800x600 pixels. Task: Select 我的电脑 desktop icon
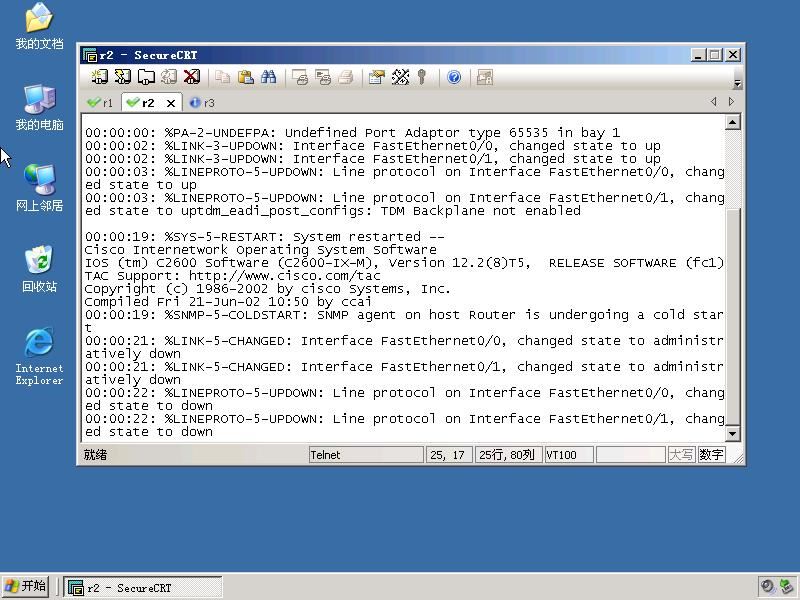click(x=39, y=108)
